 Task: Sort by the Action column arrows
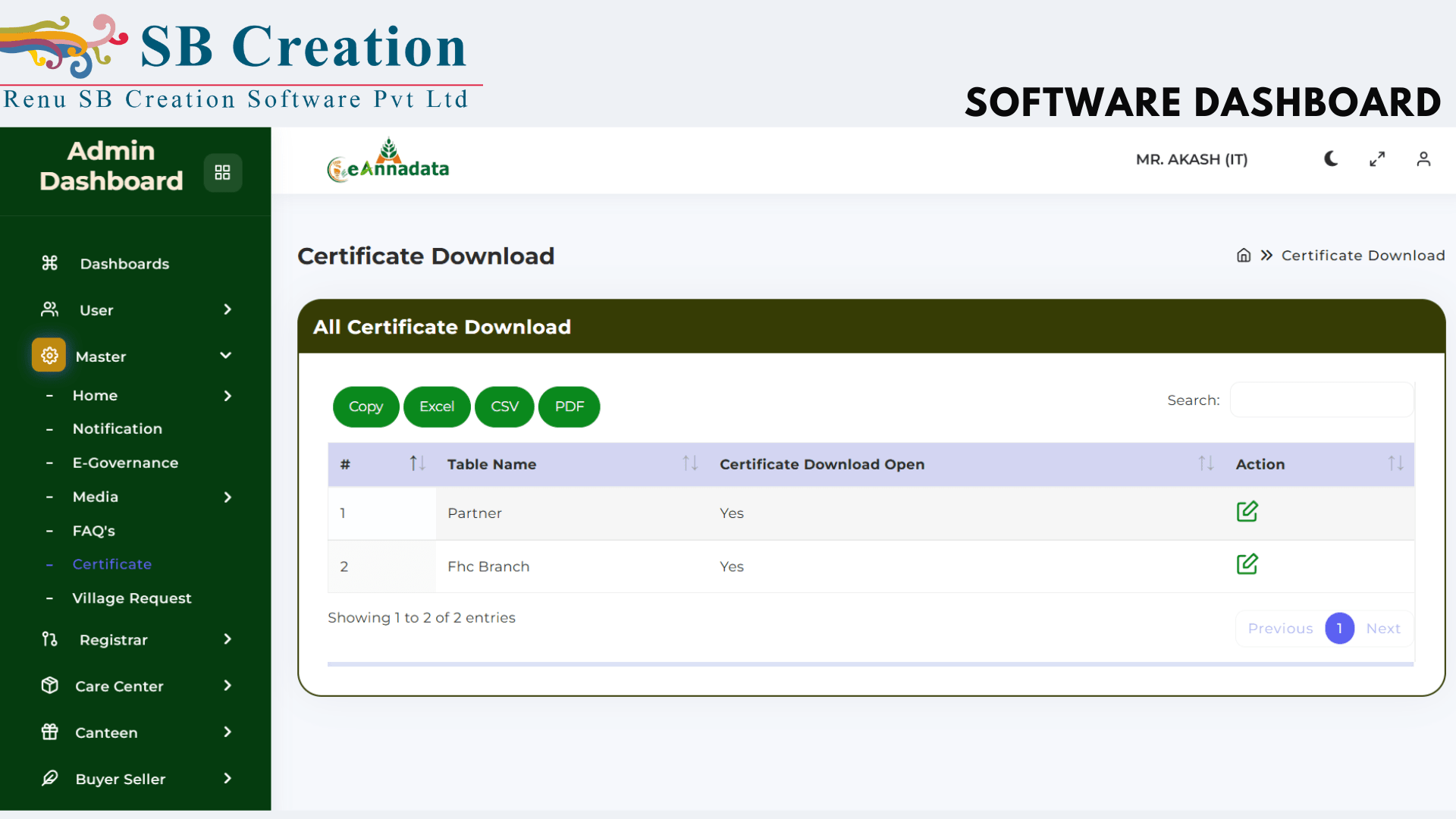(1395, 463)
